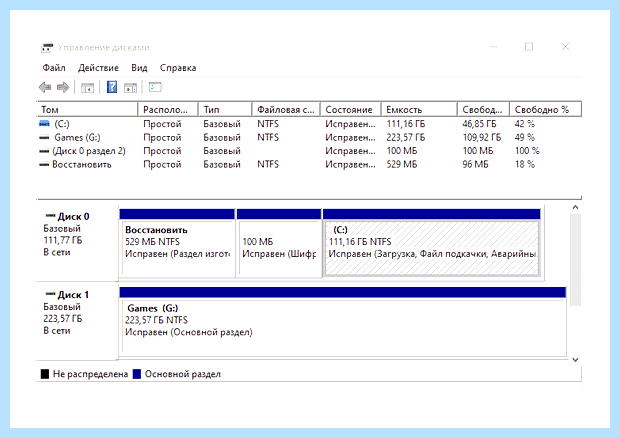The image size is (620, 438).
Task: Click the 109,92 ГБ free space cell
Action: point(482,138)
